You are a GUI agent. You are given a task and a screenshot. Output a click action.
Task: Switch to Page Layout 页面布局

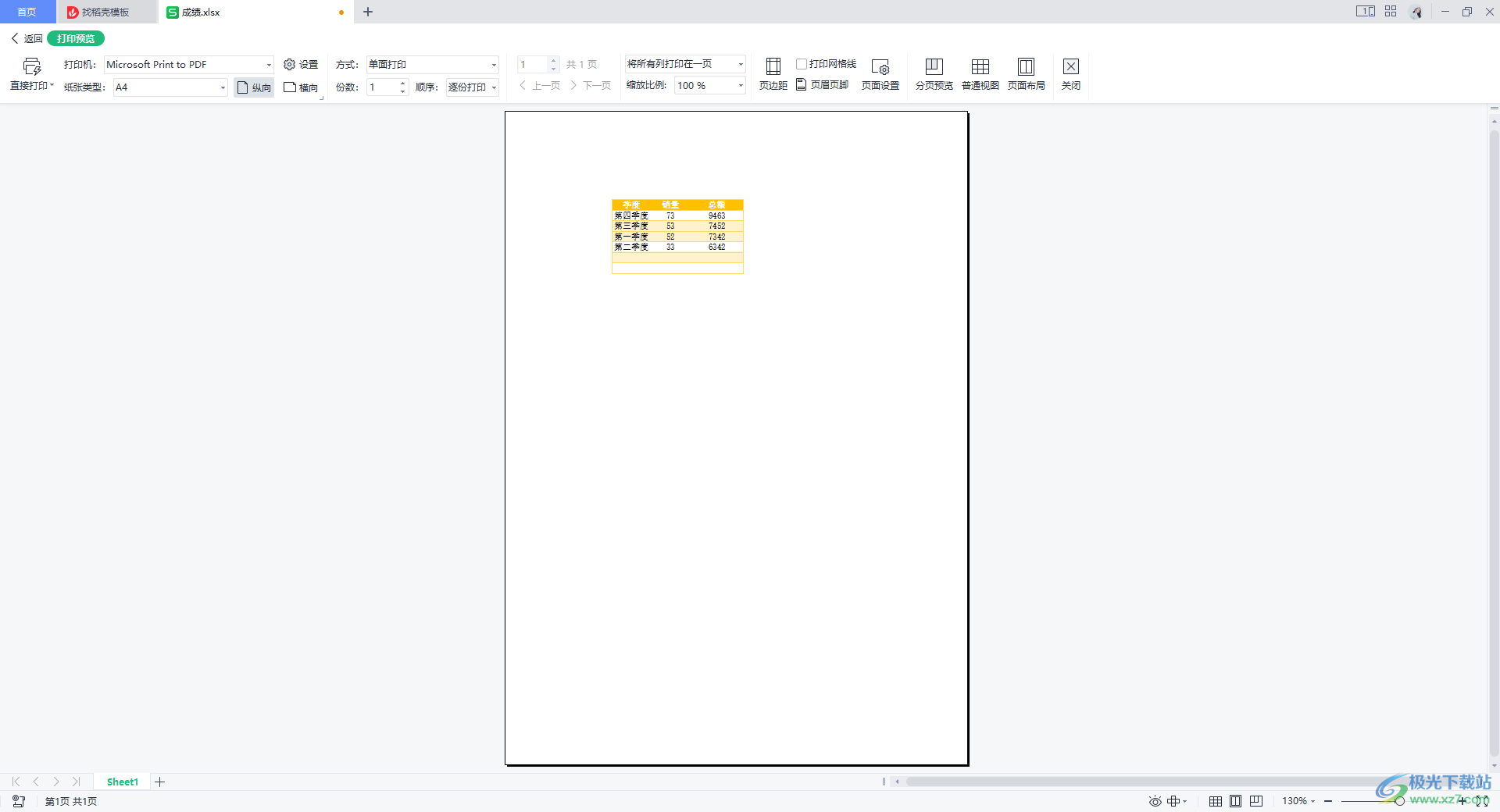coord(1027,75)
